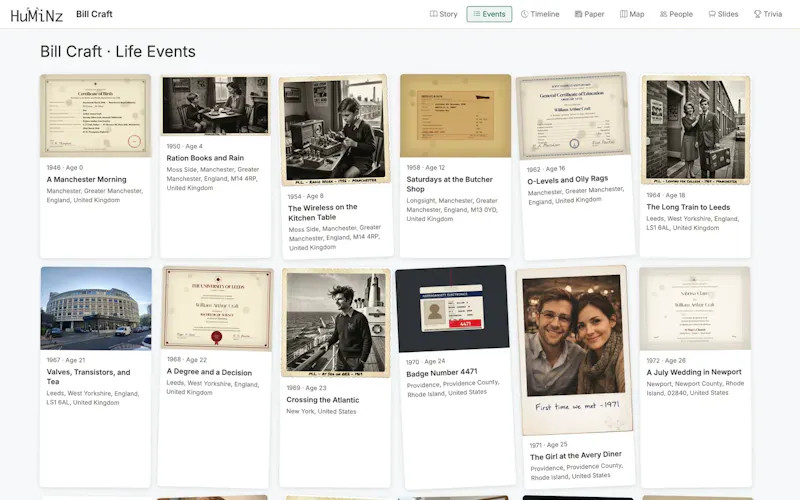Click the '1971 · Age 25' date label
The width and height of the screenshot is (800, 500).
tap(548, 445)
